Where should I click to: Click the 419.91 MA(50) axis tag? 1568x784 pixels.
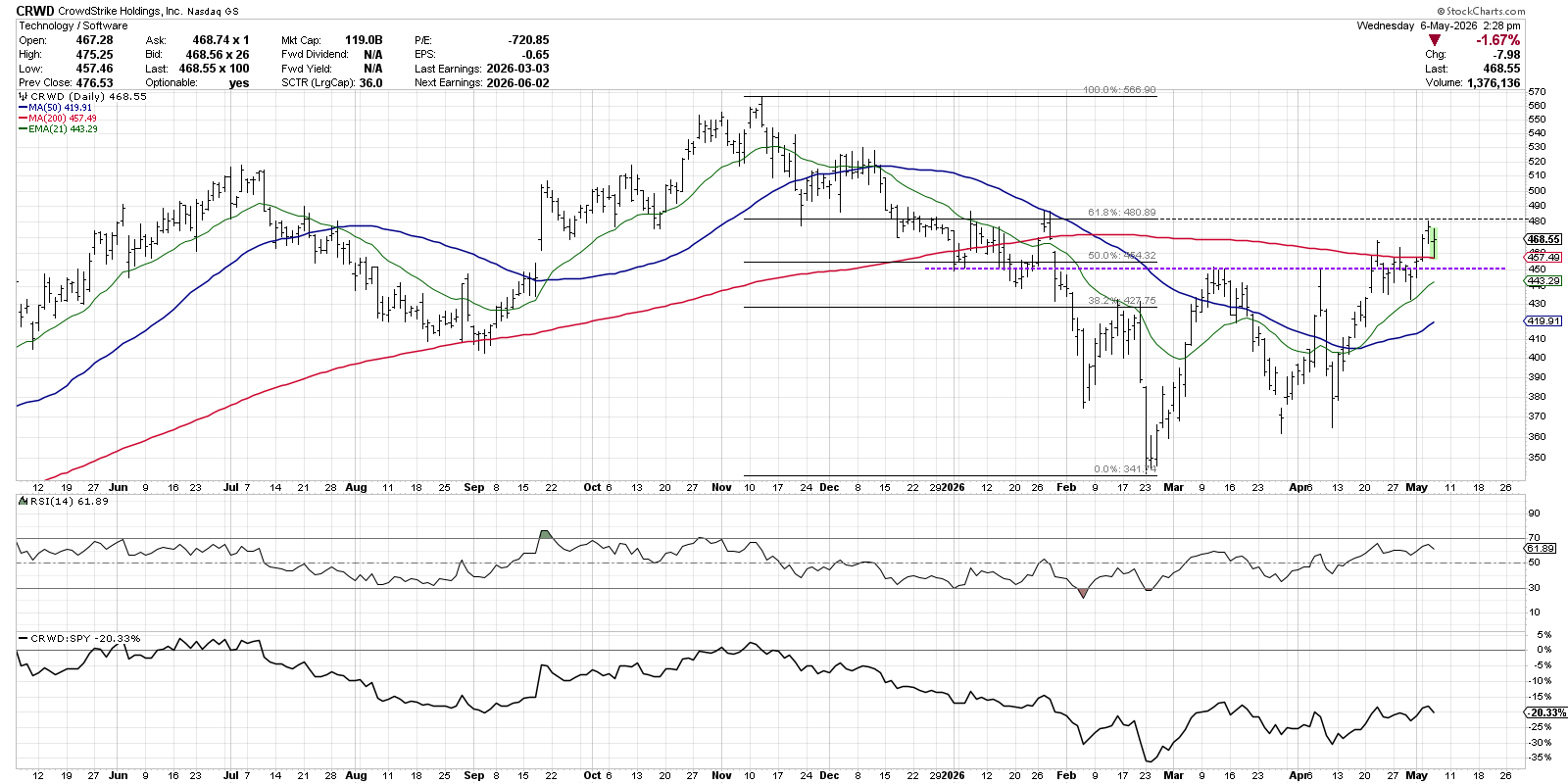click(x=1544, y=321)
